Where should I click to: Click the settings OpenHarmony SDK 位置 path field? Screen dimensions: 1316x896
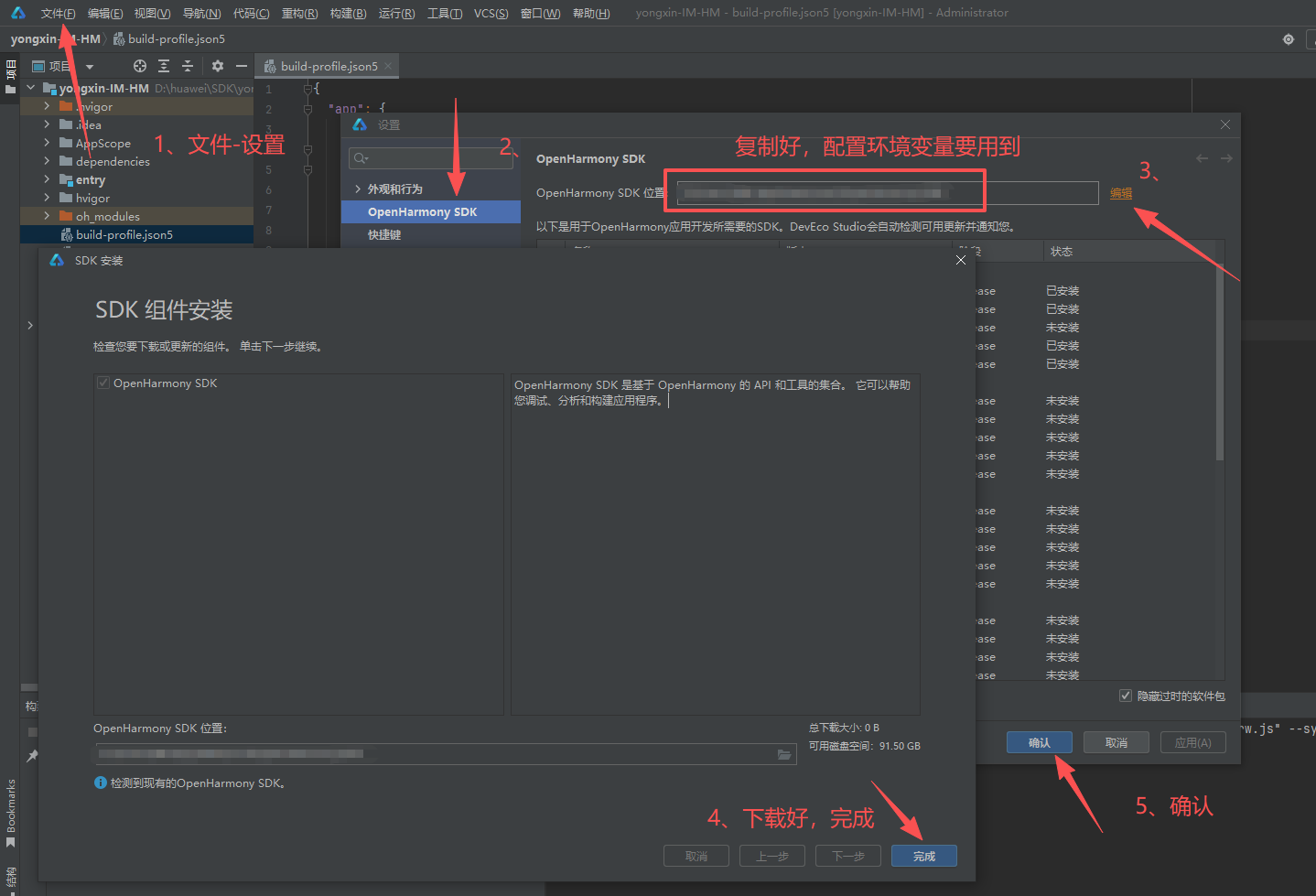888,193
